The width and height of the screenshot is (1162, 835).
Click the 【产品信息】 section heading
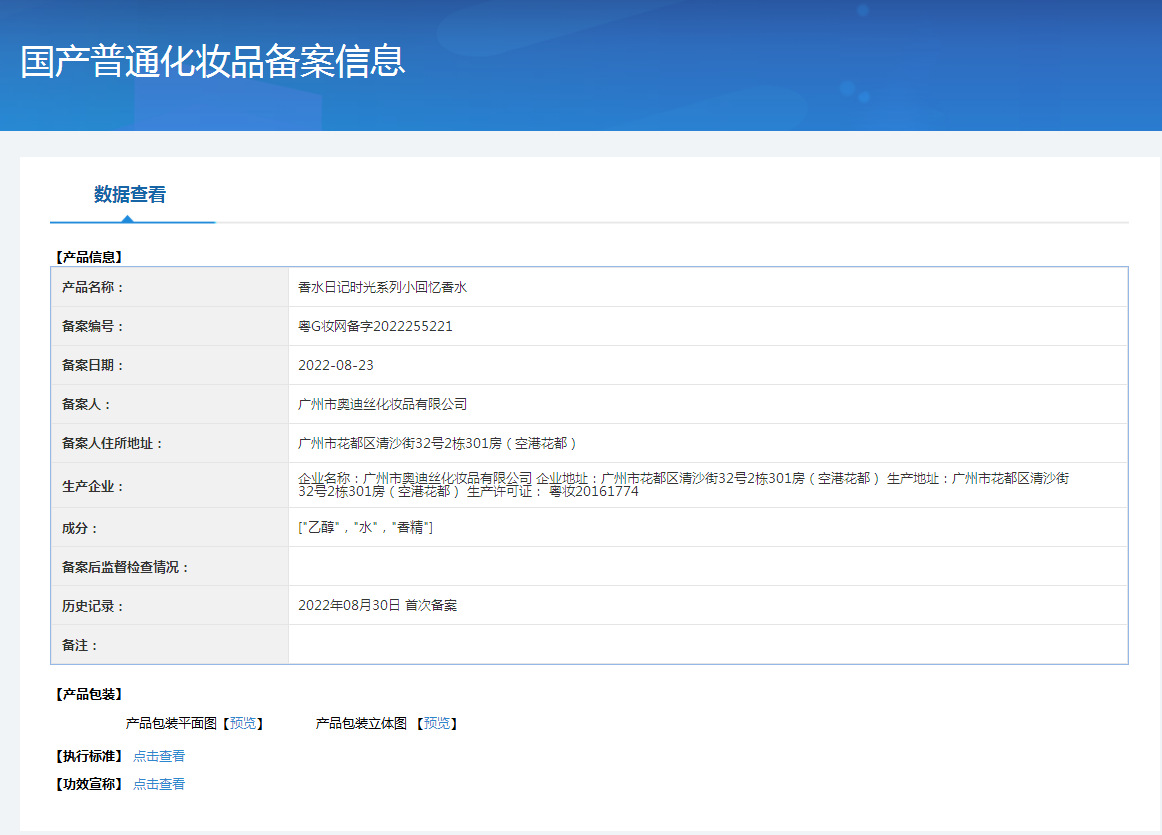click(x=89, y=257)
